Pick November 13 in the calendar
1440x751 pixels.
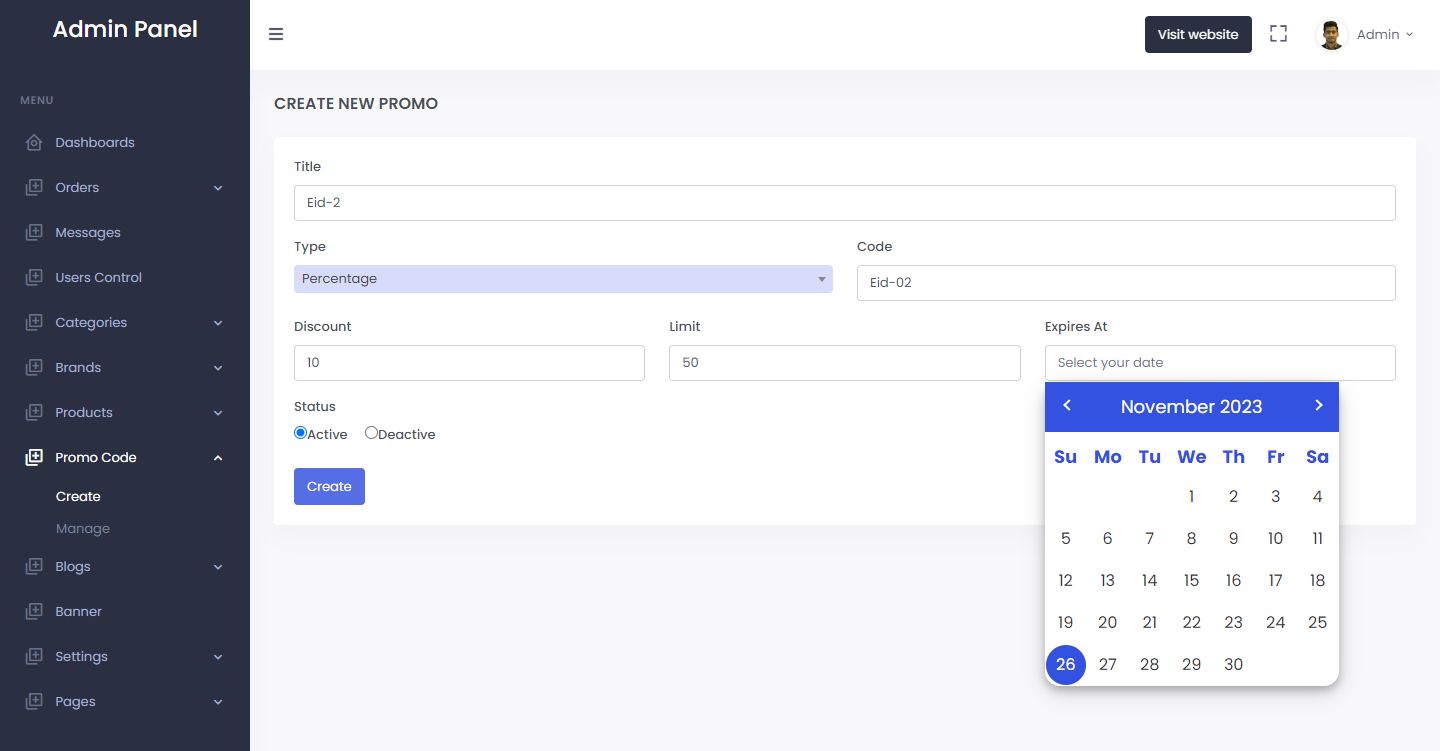(1108, 581)
